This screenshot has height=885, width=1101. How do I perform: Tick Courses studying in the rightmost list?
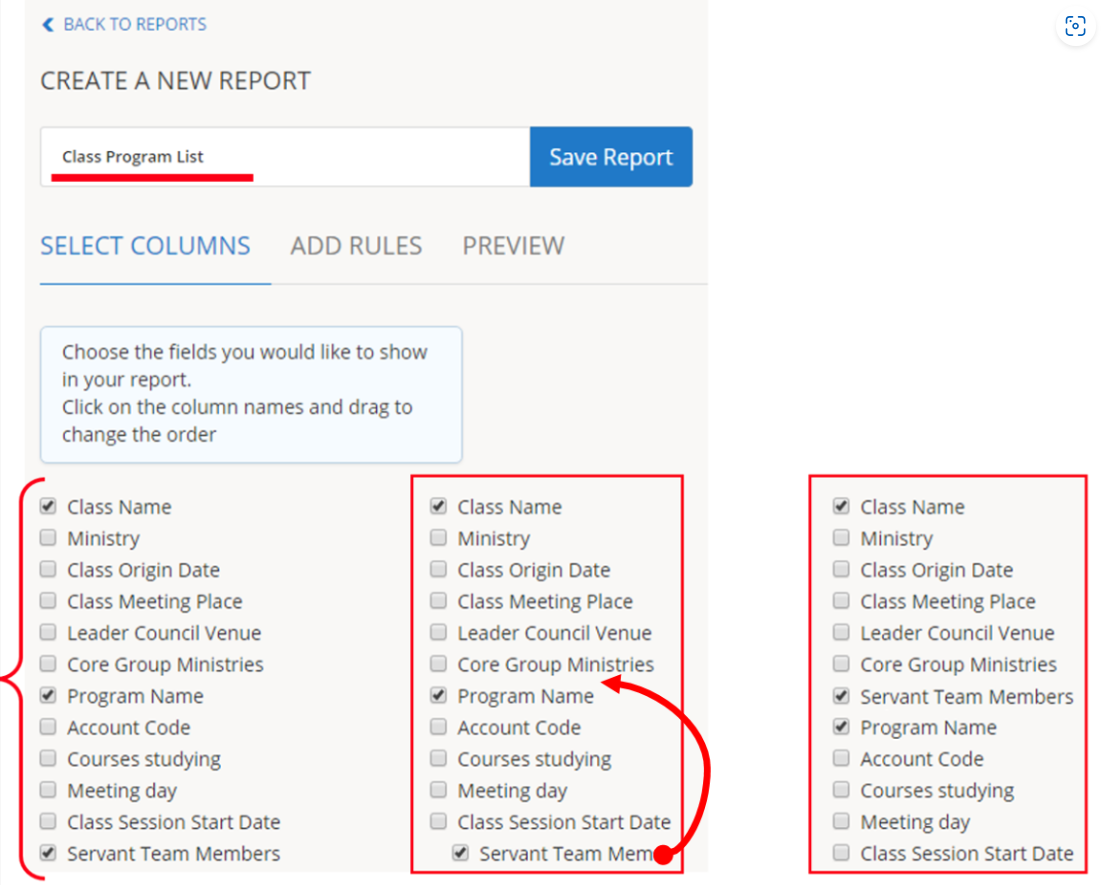[841, 790]
